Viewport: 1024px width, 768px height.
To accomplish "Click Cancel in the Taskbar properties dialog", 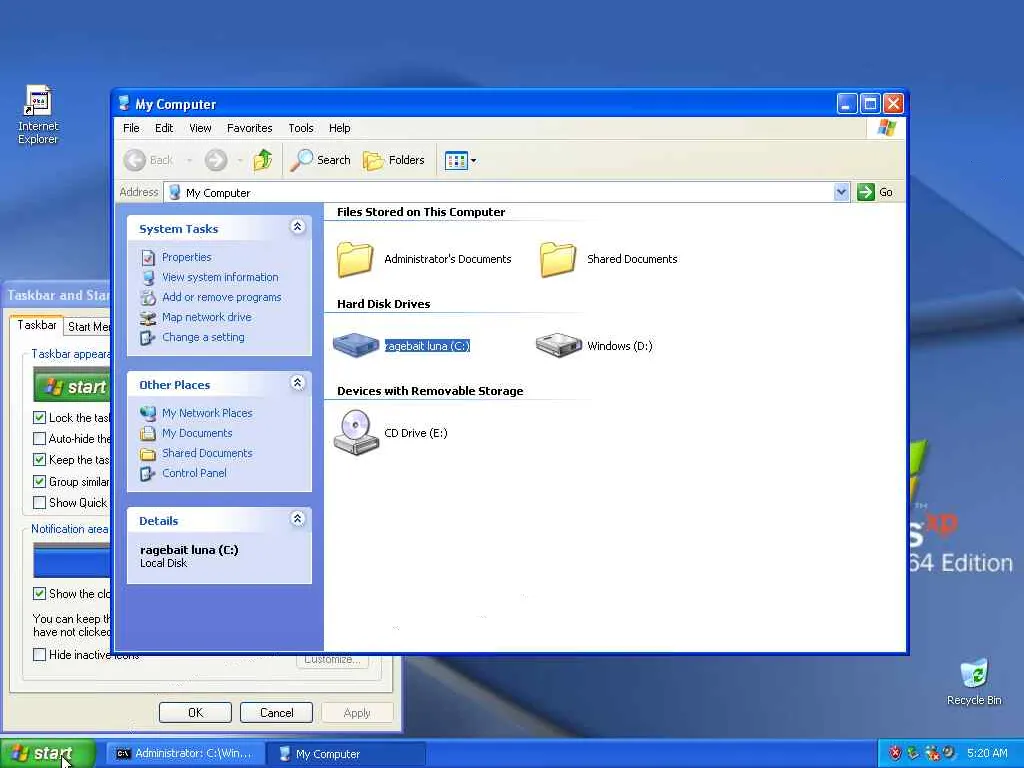I will click(276, 712).
